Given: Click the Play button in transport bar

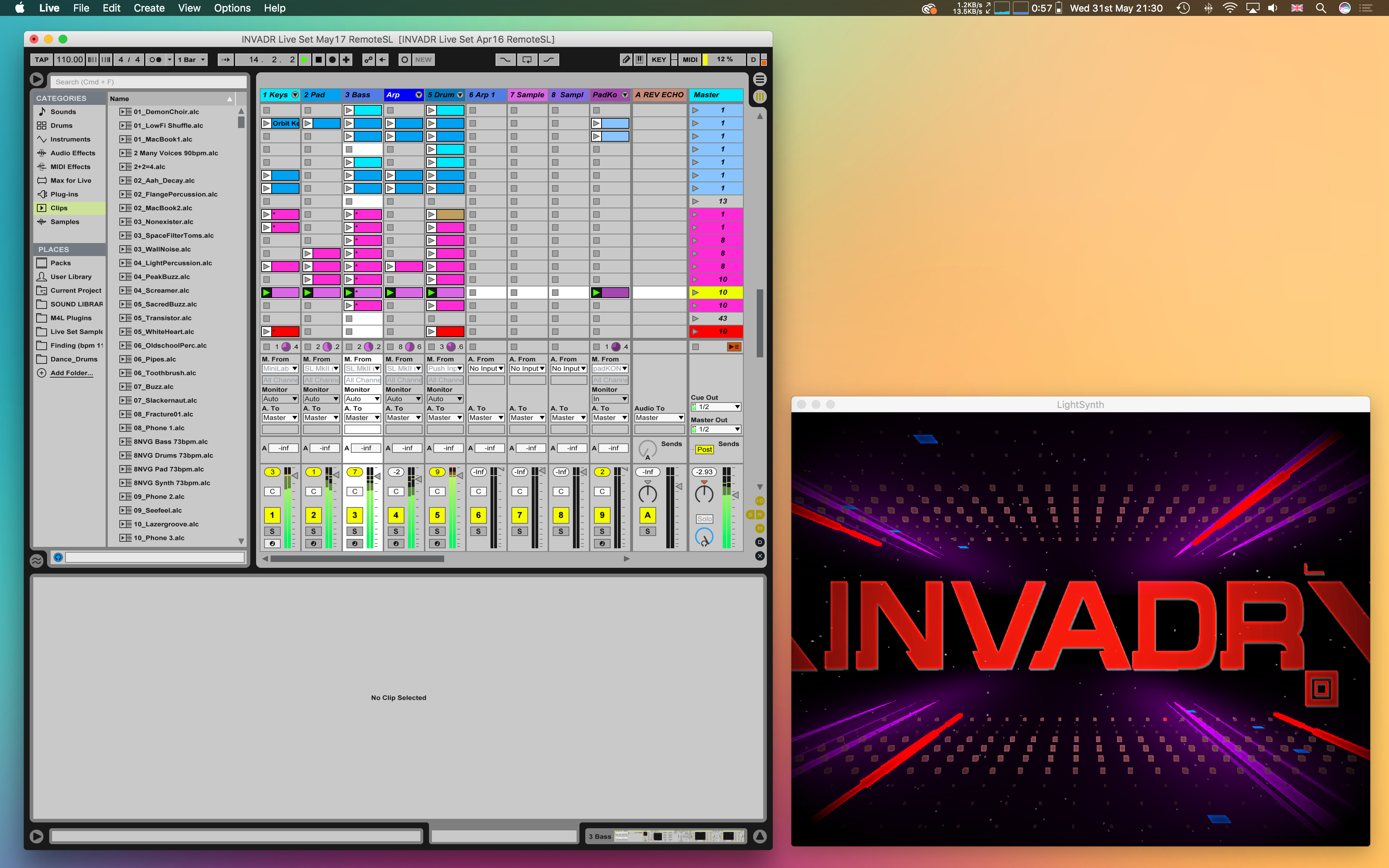Looking at the screenshot, I should click(305, 60).
